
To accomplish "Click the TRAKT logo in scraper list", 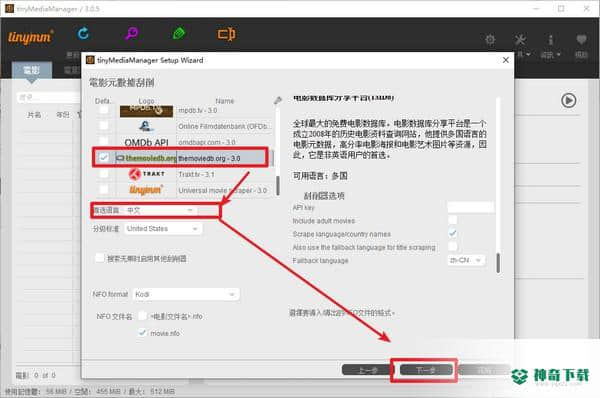I will 147,174.
